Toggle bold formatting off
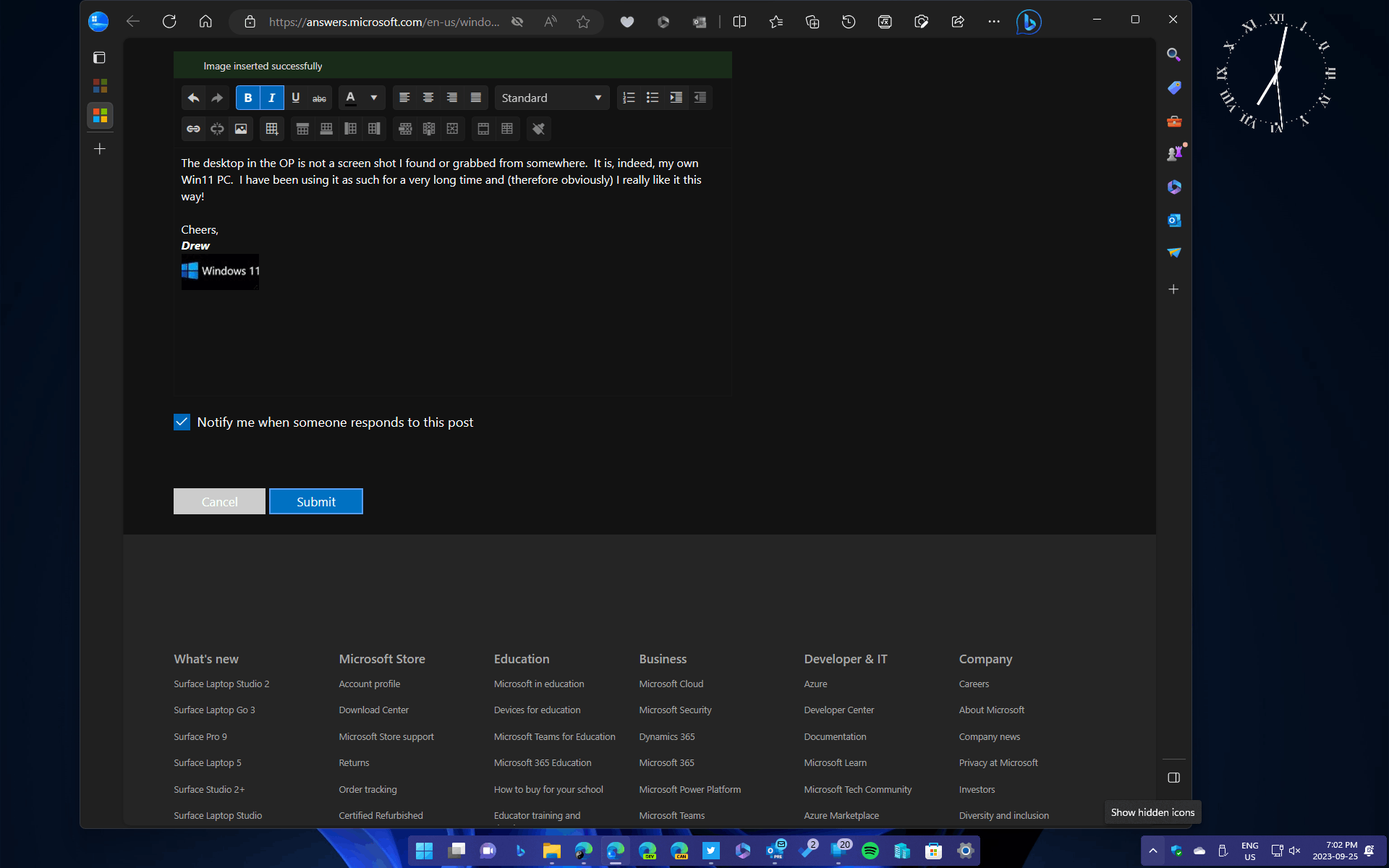The image size is (1389, 868). tap(247, 98)
